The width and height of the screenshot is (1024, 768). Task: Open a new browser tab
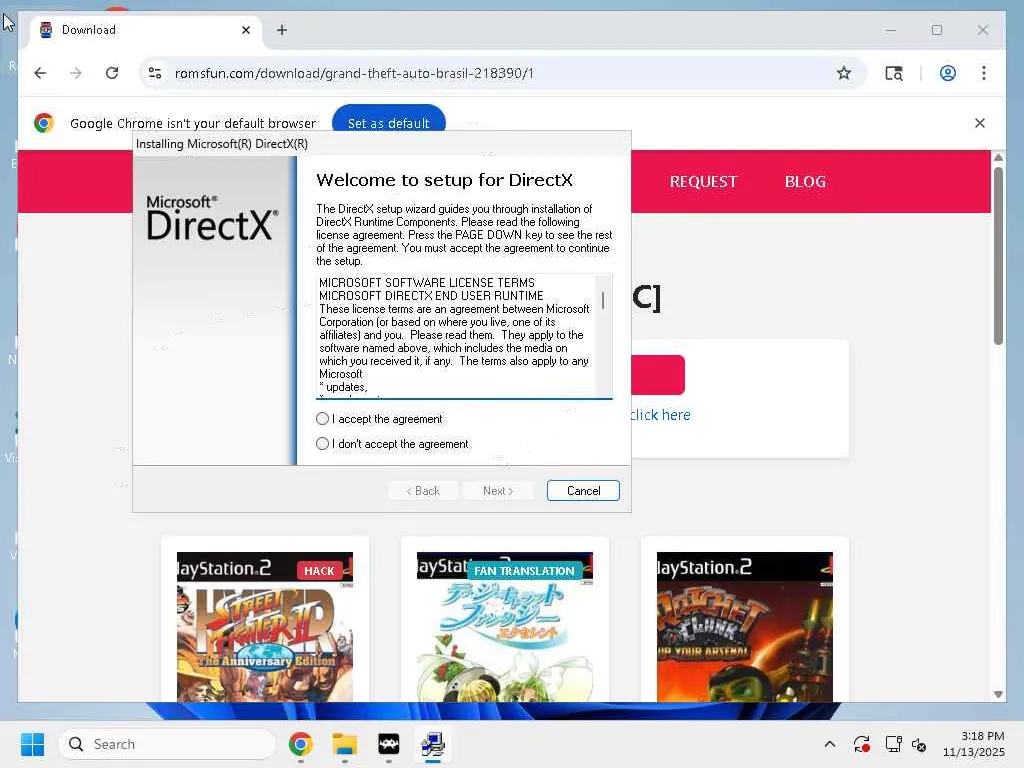pyautogui.click(x=281, y=30)
